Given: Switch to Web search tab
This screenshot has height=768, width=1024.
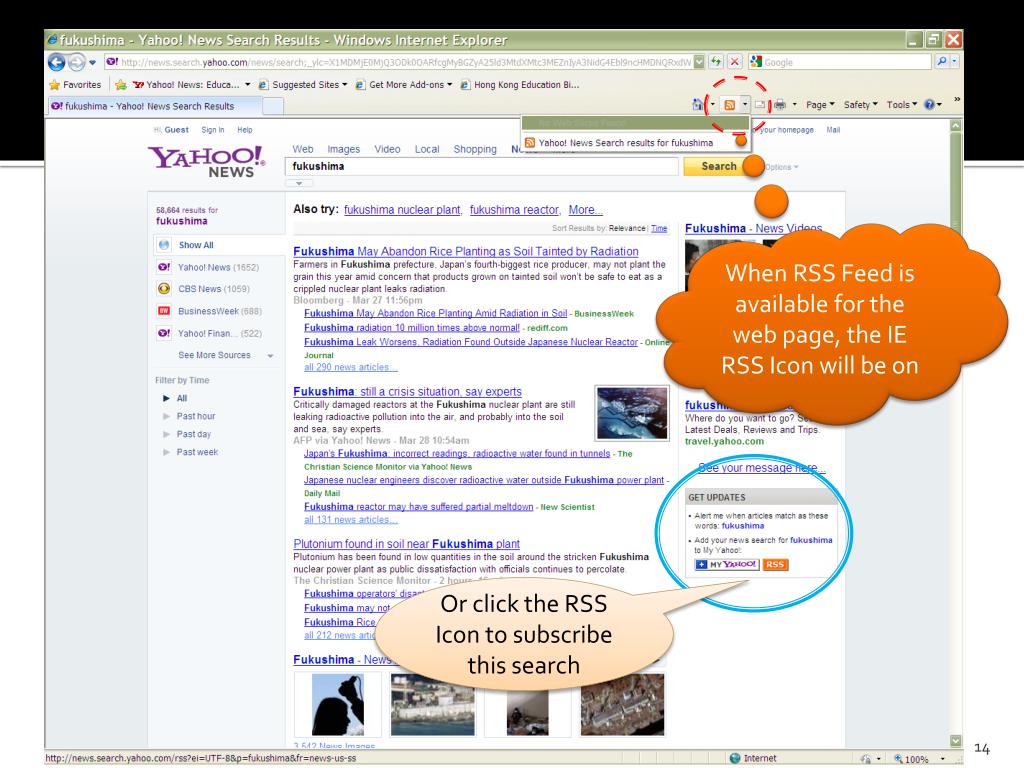Looking at the screenshot, I should tap(303, 149).
